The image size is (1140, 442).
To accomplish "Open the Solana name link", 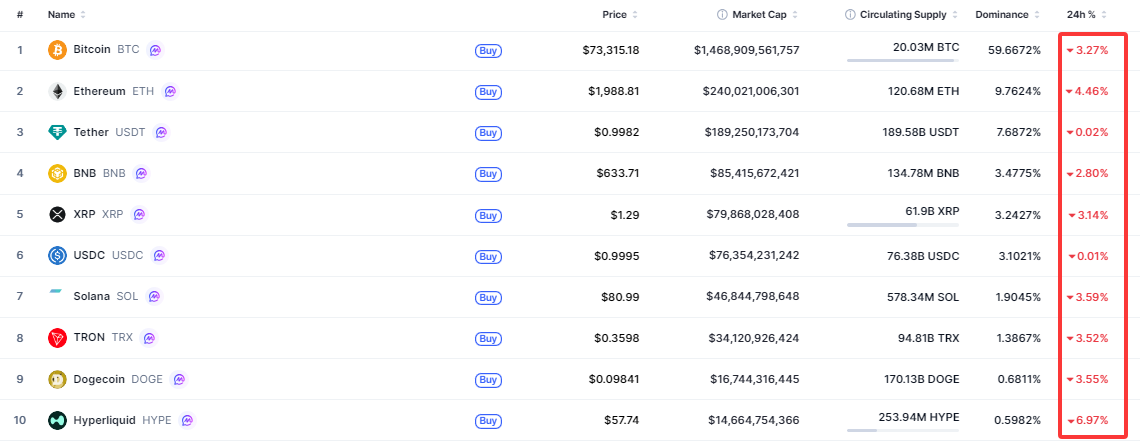I will [92, 296].
